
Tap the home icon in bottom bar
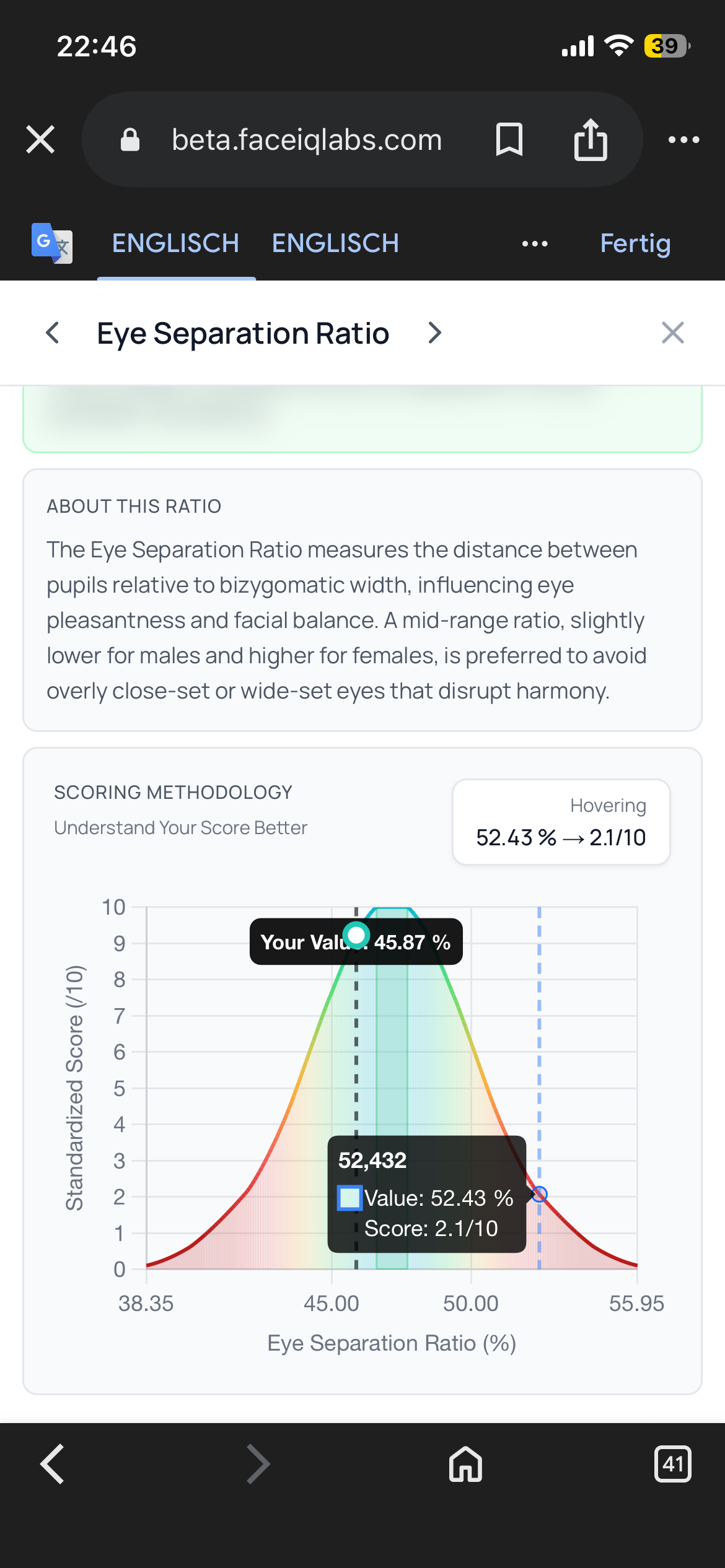click(465, 1464)
